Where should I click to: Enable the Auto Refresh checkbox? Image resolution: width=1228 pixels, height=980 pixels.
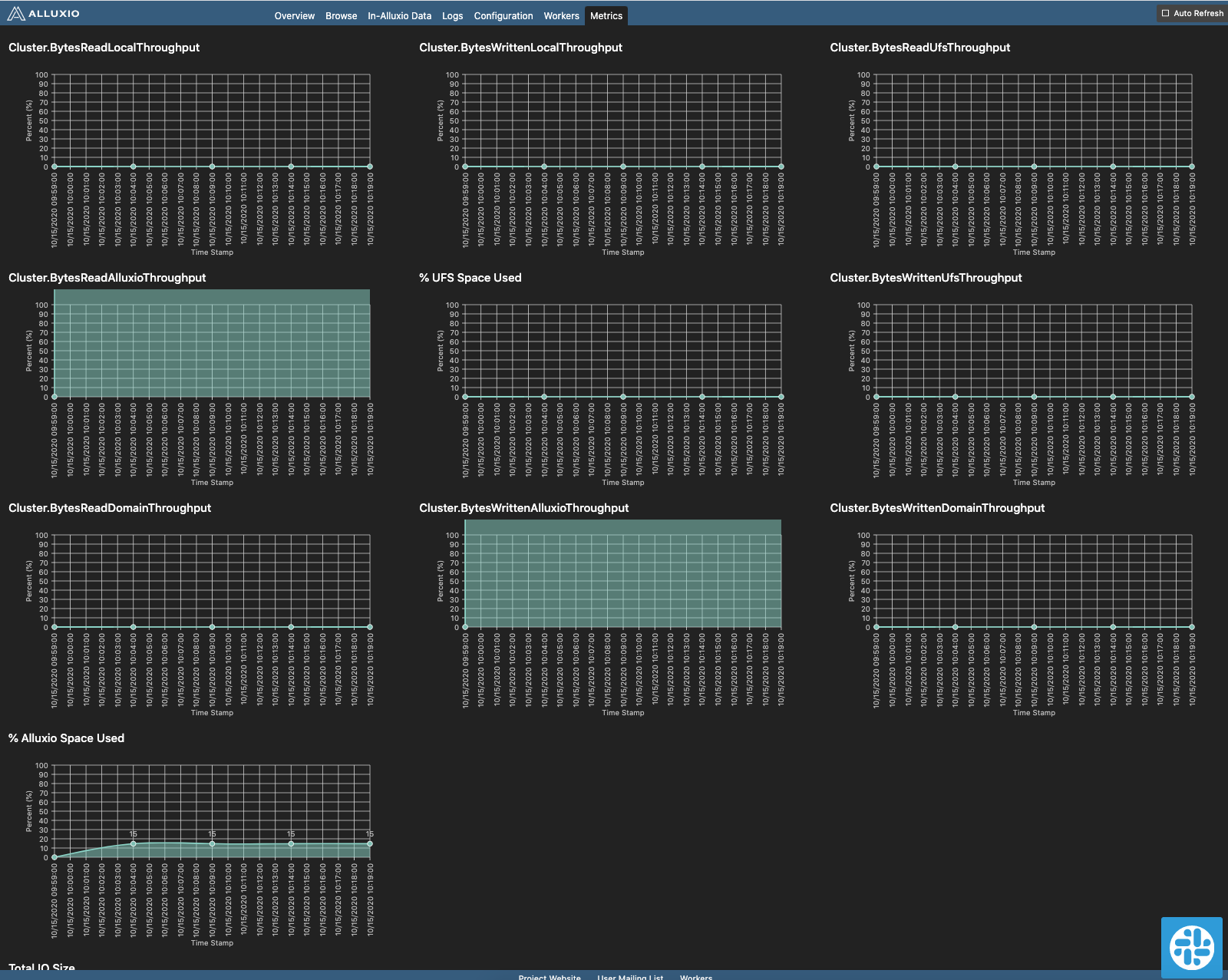[1166, 13]
